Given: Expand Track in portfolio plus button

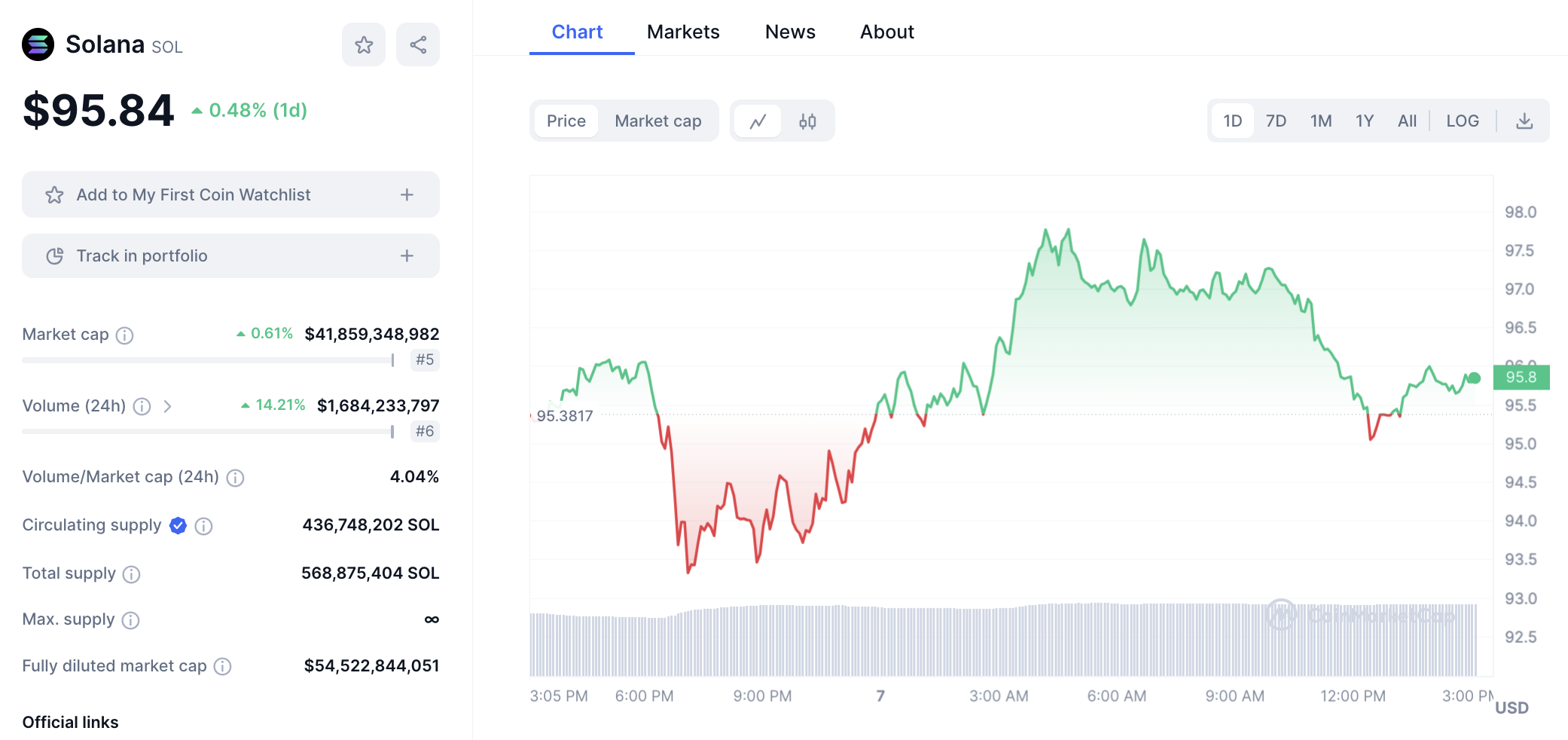Looking at the screenshot, I should pyautogui.click(x=407, y=256).
